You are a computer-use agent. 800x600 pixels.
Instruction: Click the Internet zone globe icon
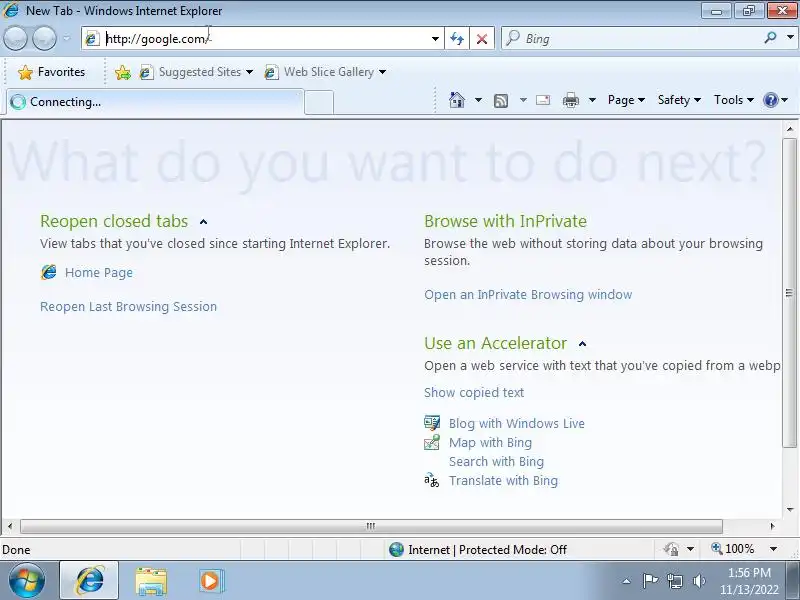(x=396, y=549)
